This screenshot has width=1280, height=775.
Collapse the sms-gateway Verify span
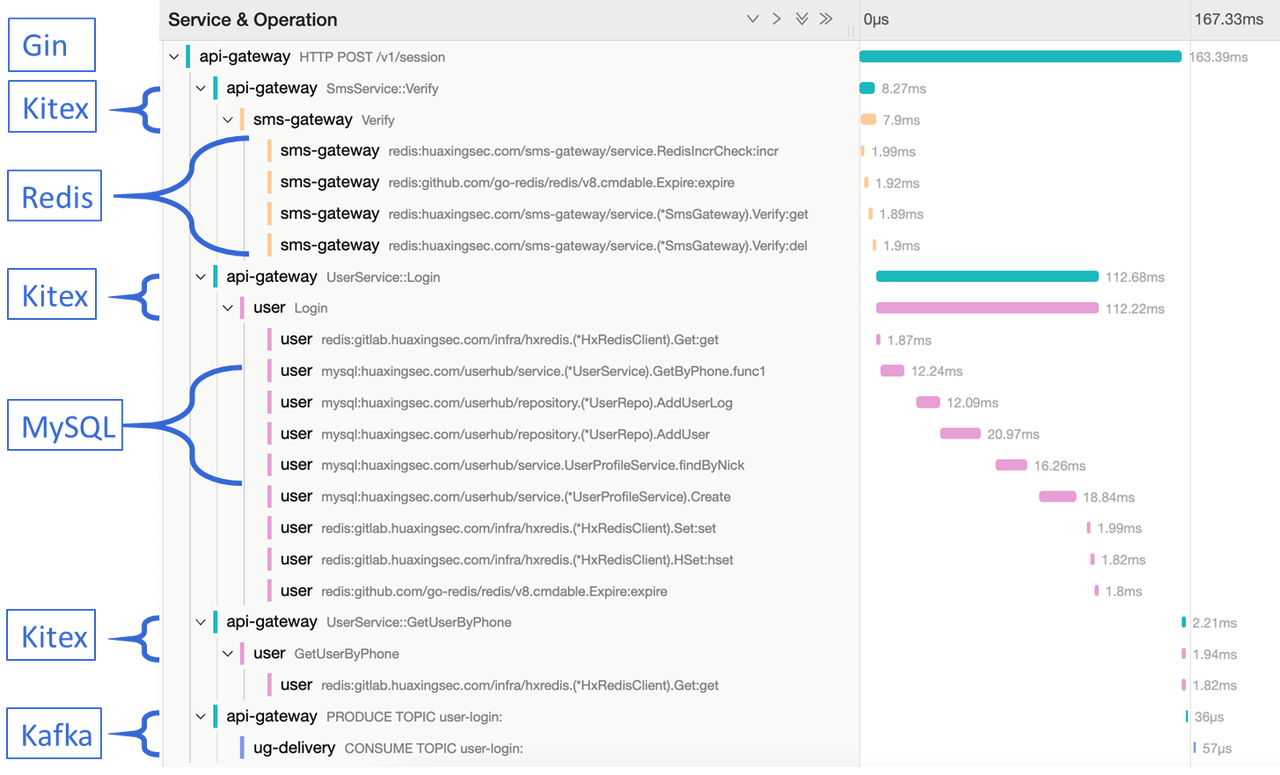click(x=228, y=120)
